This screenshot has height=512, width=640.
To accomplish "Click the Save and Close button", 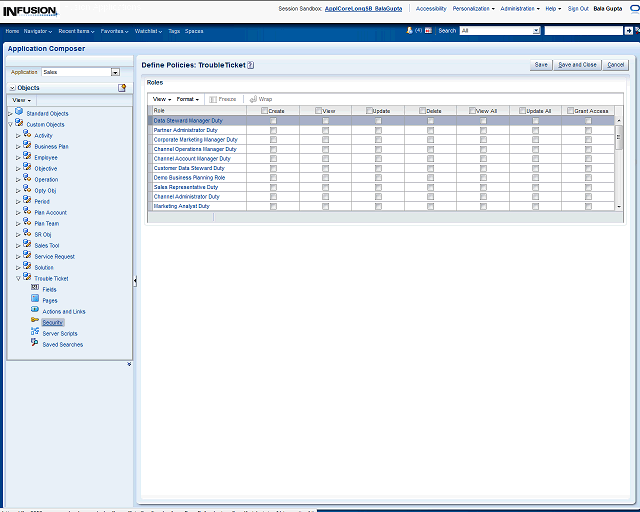I will click(577, 64).
